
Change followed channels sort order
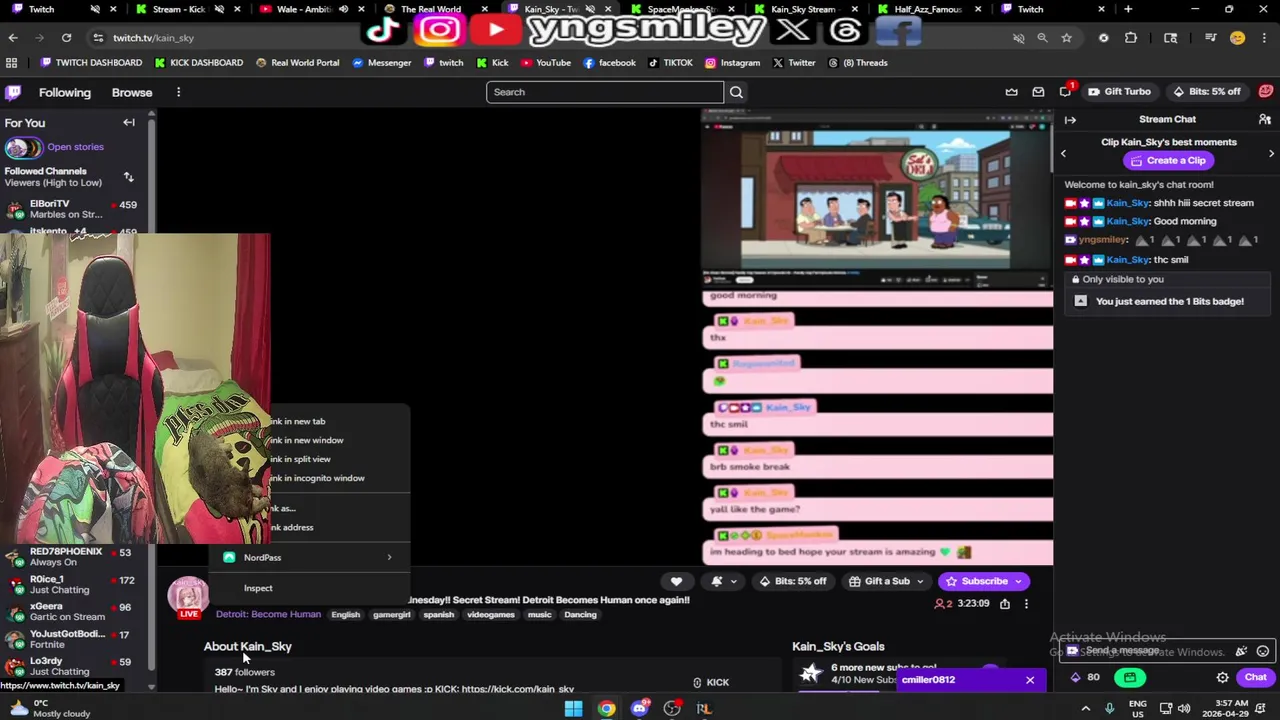click(128, 177)
